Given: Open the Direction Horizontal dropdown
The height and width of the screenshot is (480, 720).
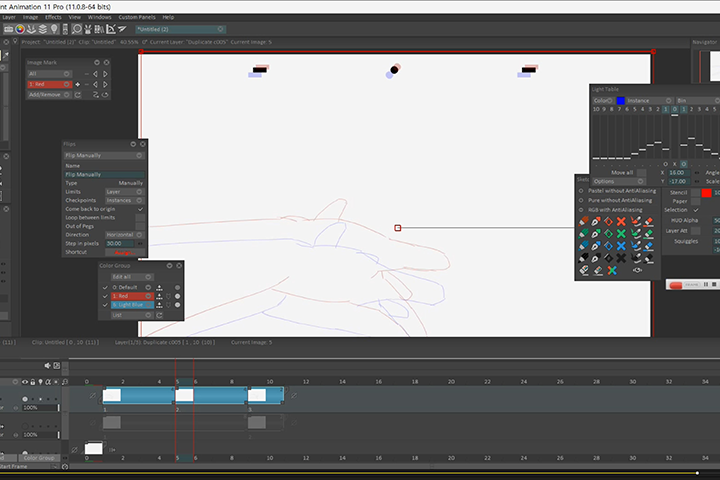Looking at the screenshot, I should (x=124, y=235).
